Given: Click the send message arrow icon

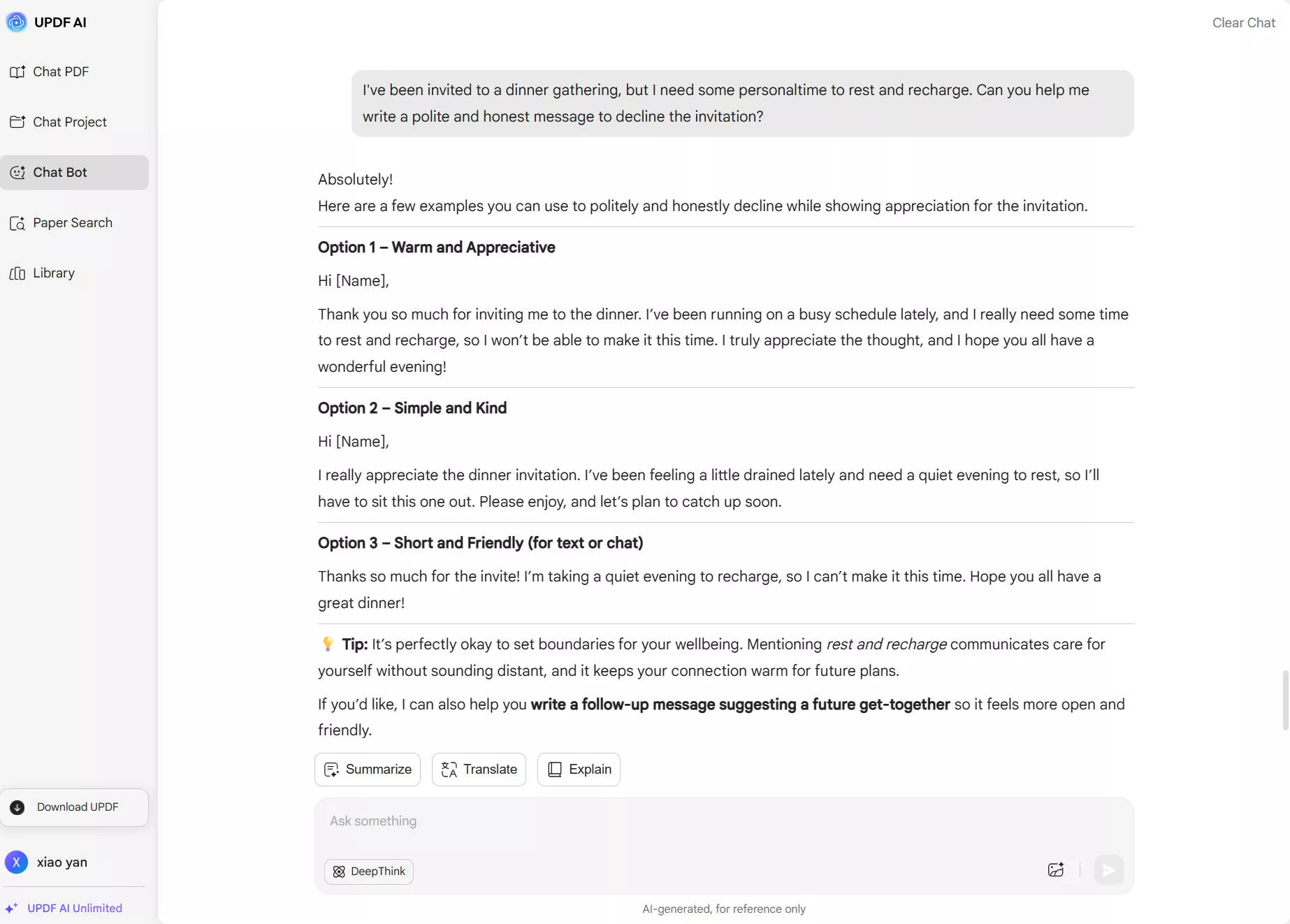Looking at the screenshot, I should click(1108, 870).
